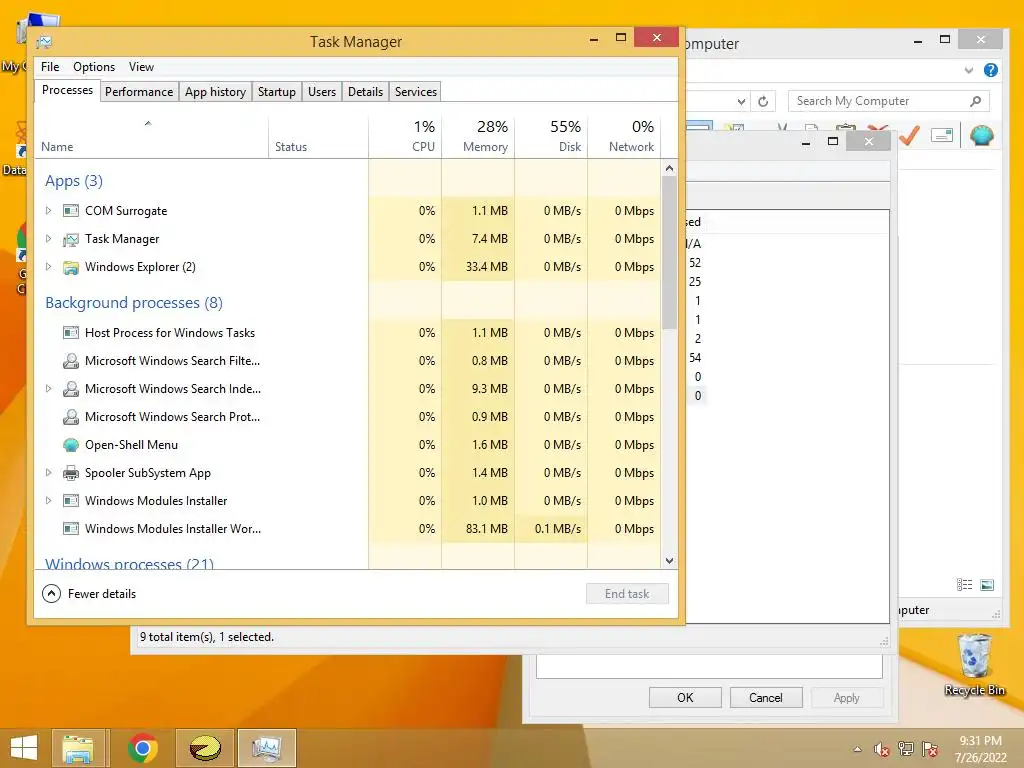Click the refresh icon in My Computer address bar
The image size is (1024, 768).
coord(763,101)
